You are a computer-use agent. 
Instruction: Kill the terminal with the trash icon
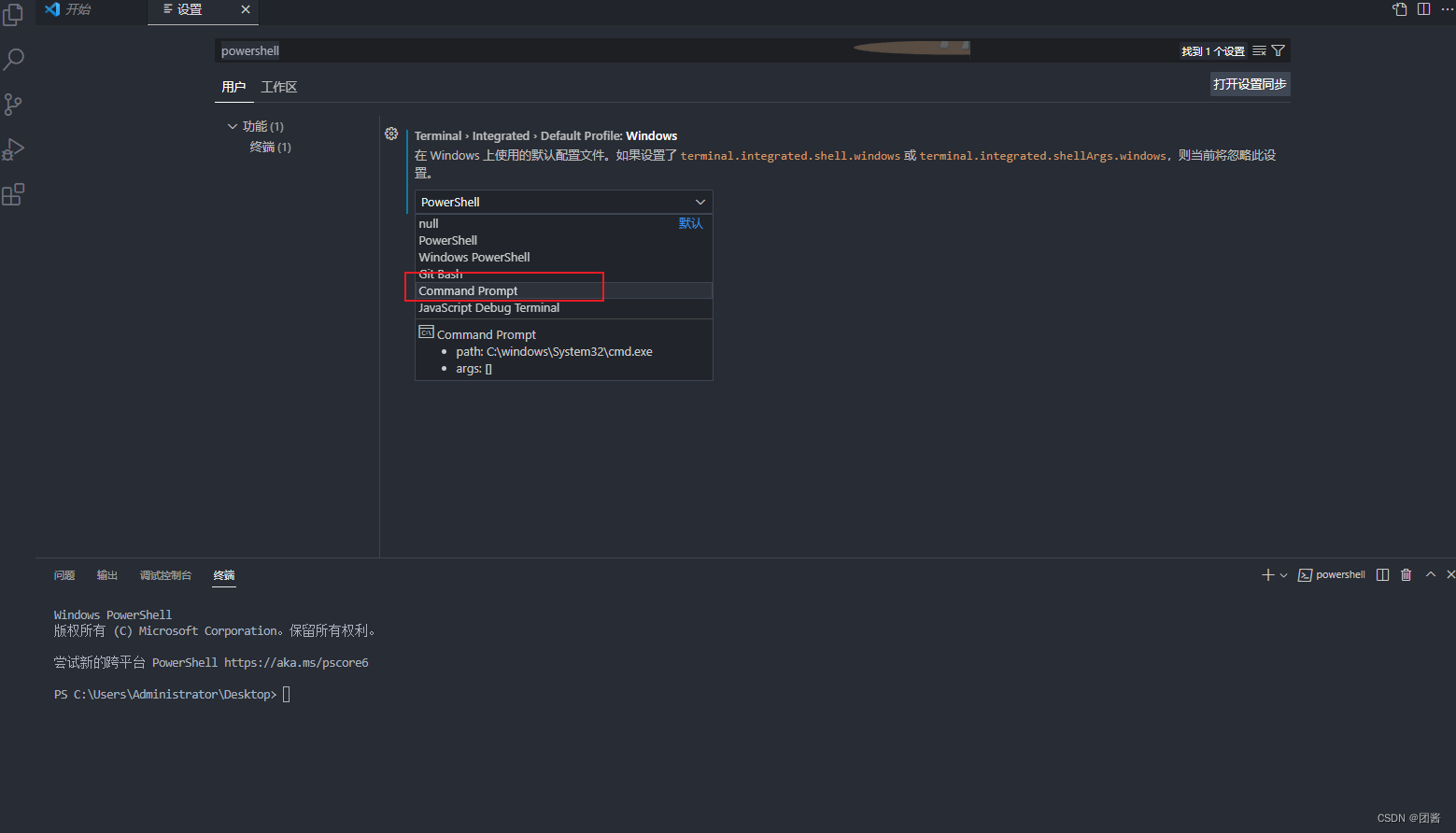pyautogui.click(x=1406, y=574)
